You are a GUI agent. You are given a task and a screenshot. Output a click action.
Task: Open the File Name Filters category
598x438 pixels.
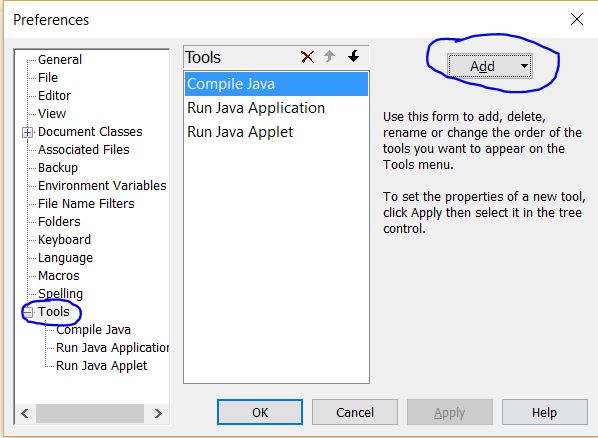pyautogui.click(x=86, y=203)
